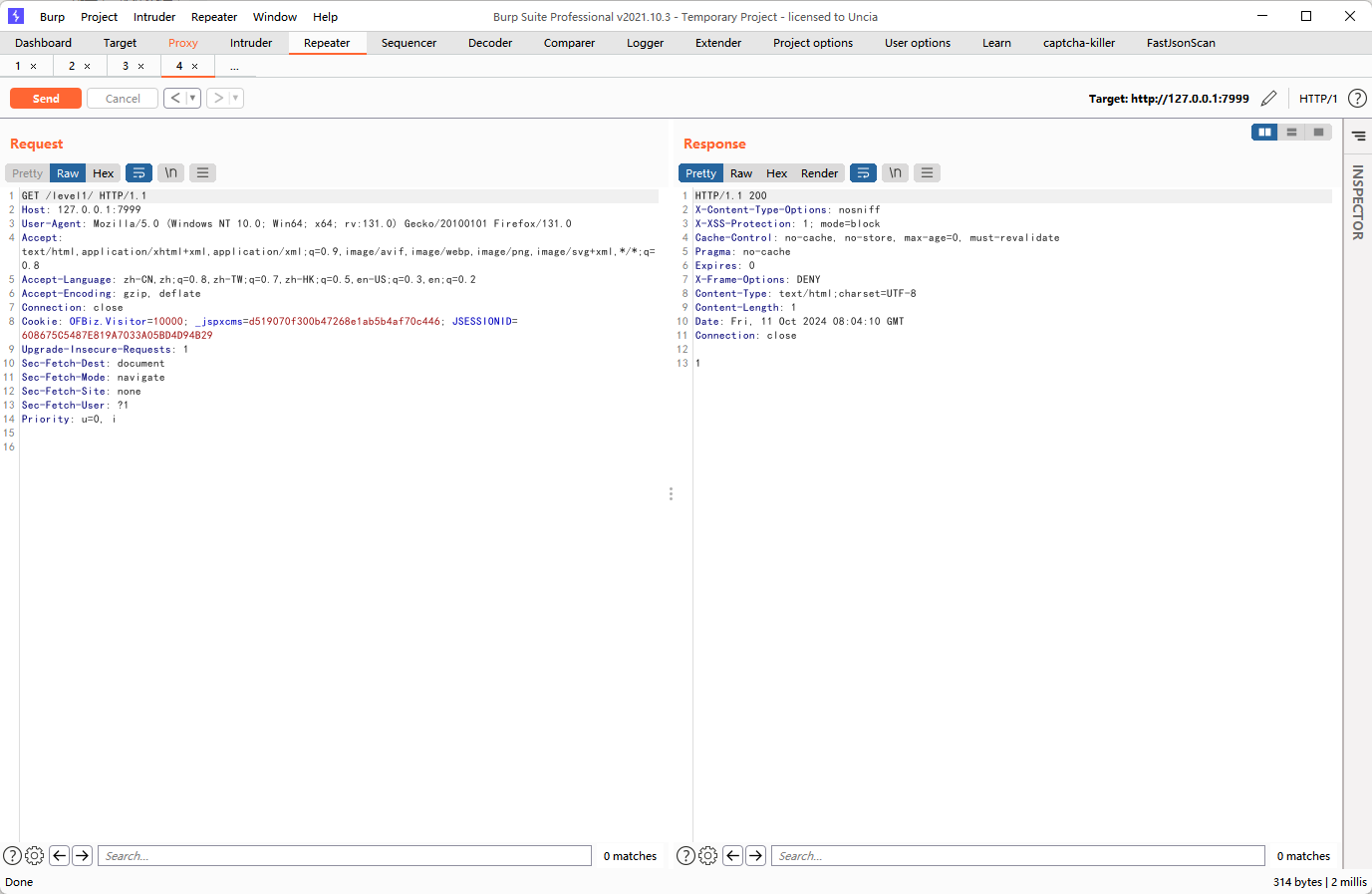The width and height of the screenshot is (1372, 894).
Task: Open Response panel hamburger options menu
Action: (x=927, y=172)
